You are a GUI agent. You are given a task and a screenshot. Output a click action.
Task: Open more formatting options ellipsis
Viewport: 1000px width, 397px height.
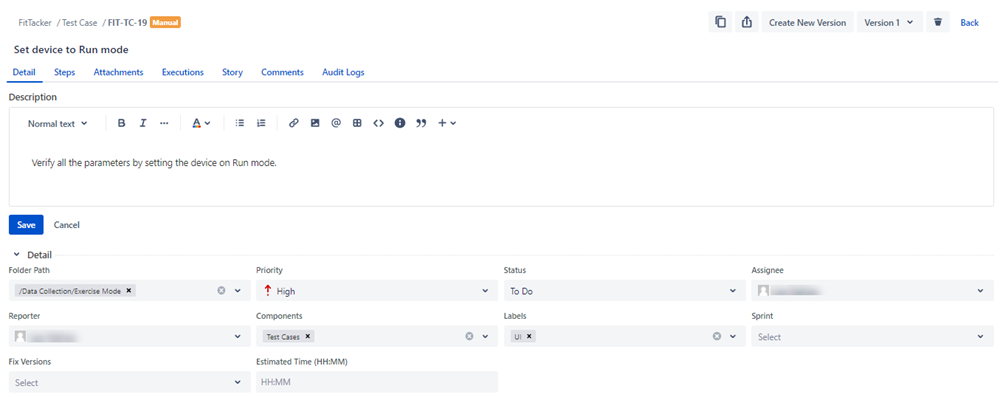pyautogui.click(x=164, y=123)
